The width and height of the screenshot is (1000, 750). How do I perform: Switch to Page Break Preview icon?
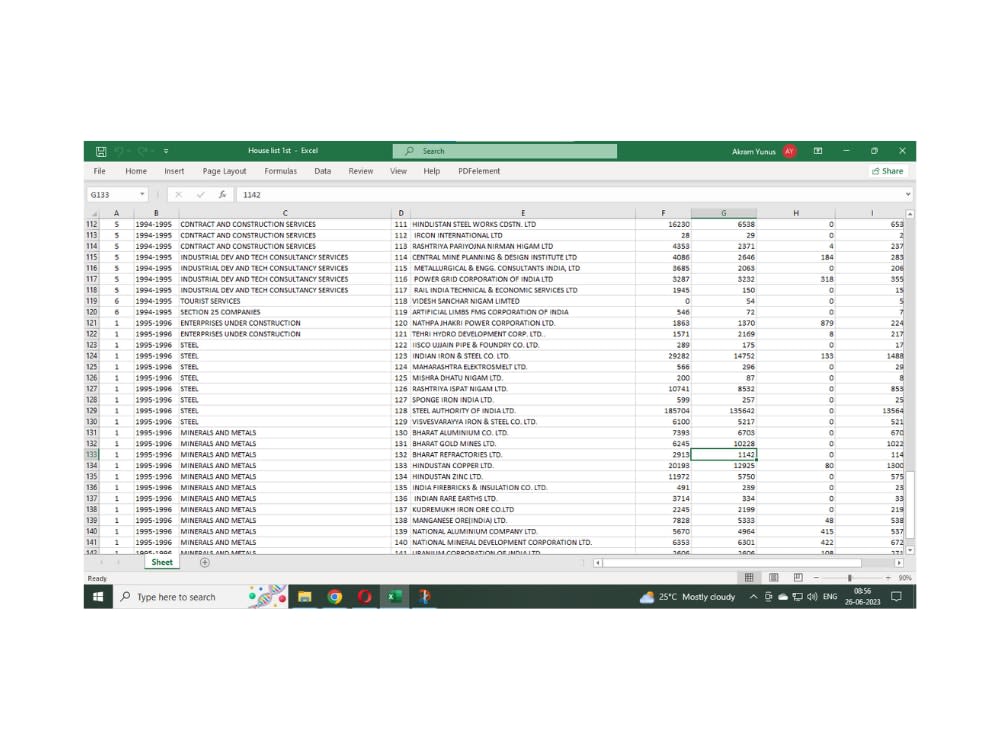point(798,578)
